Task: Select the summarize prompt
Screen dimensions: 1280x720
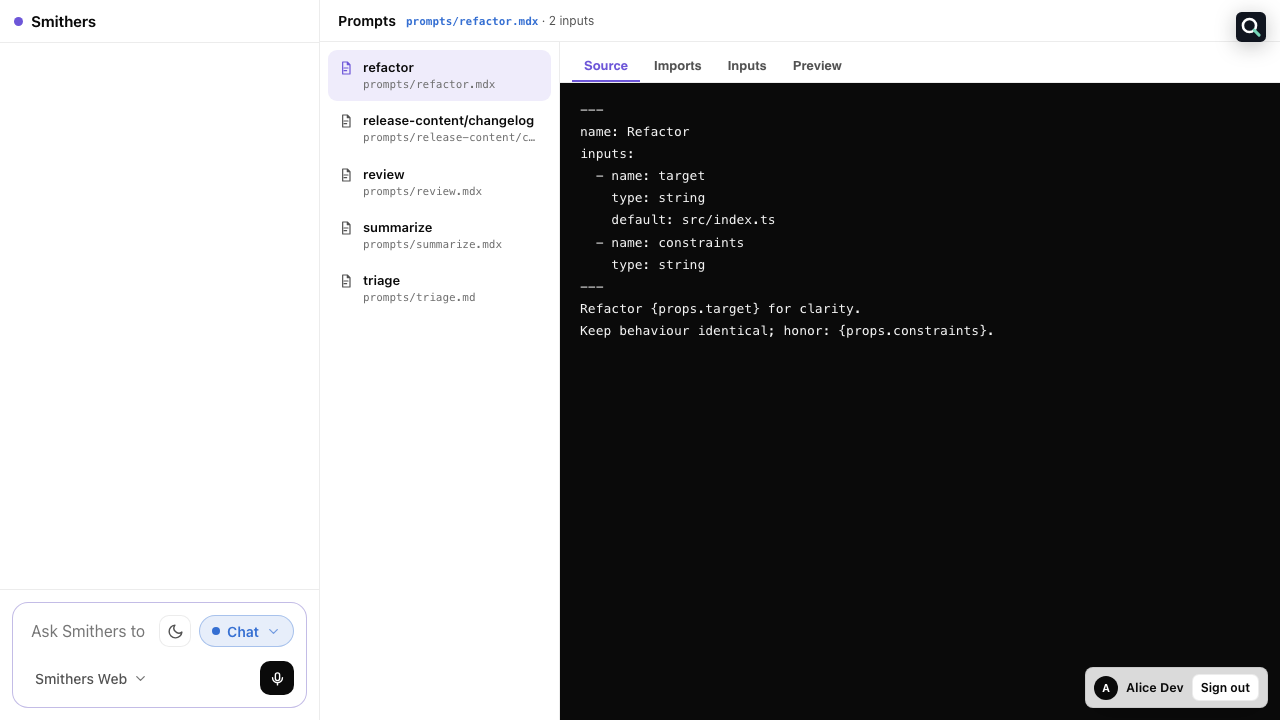Action: click(x=439, y=235)
